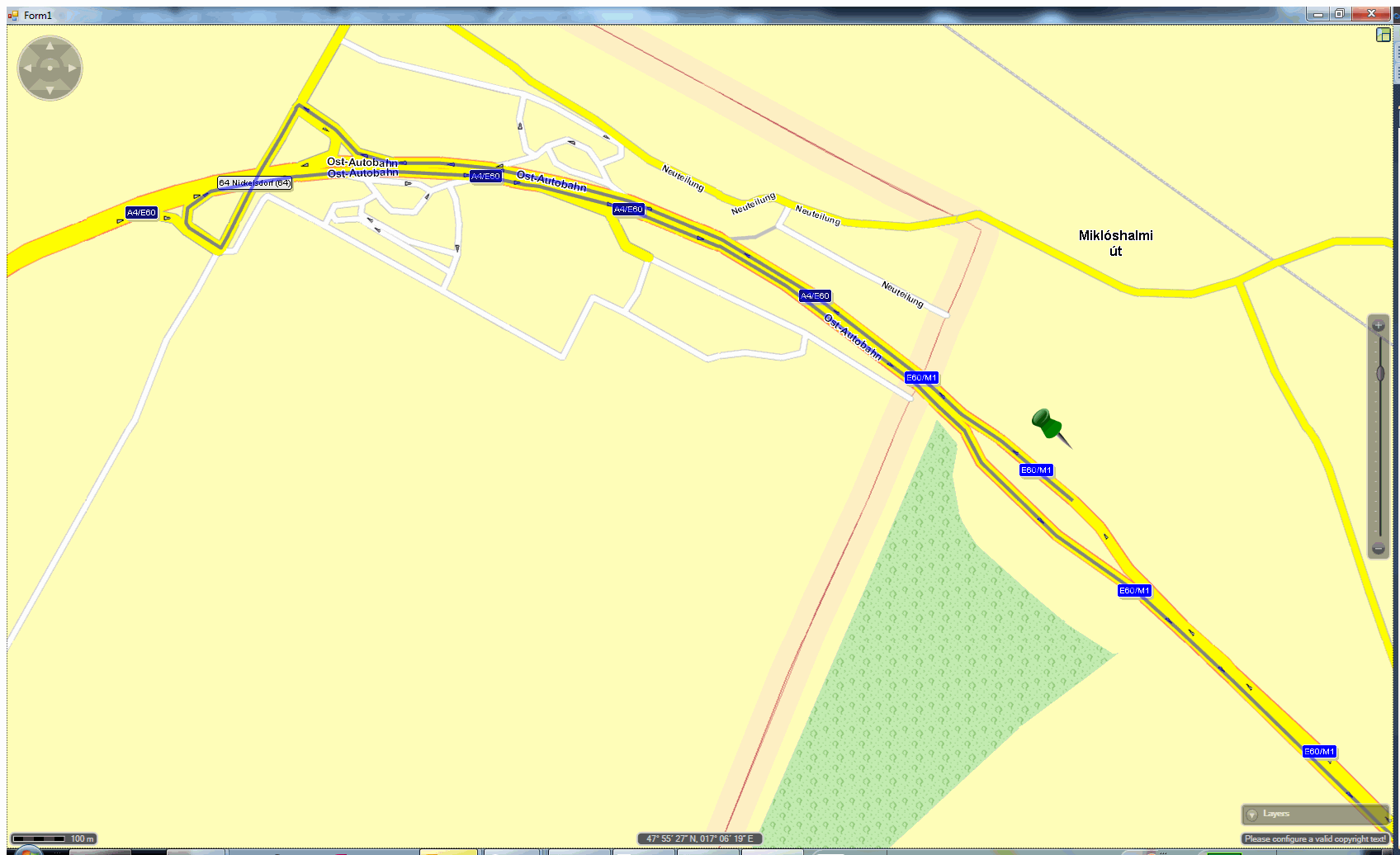Maximize the Form1 window
The width and height of the screenshot is (1400, 855).
[1339, 14]
